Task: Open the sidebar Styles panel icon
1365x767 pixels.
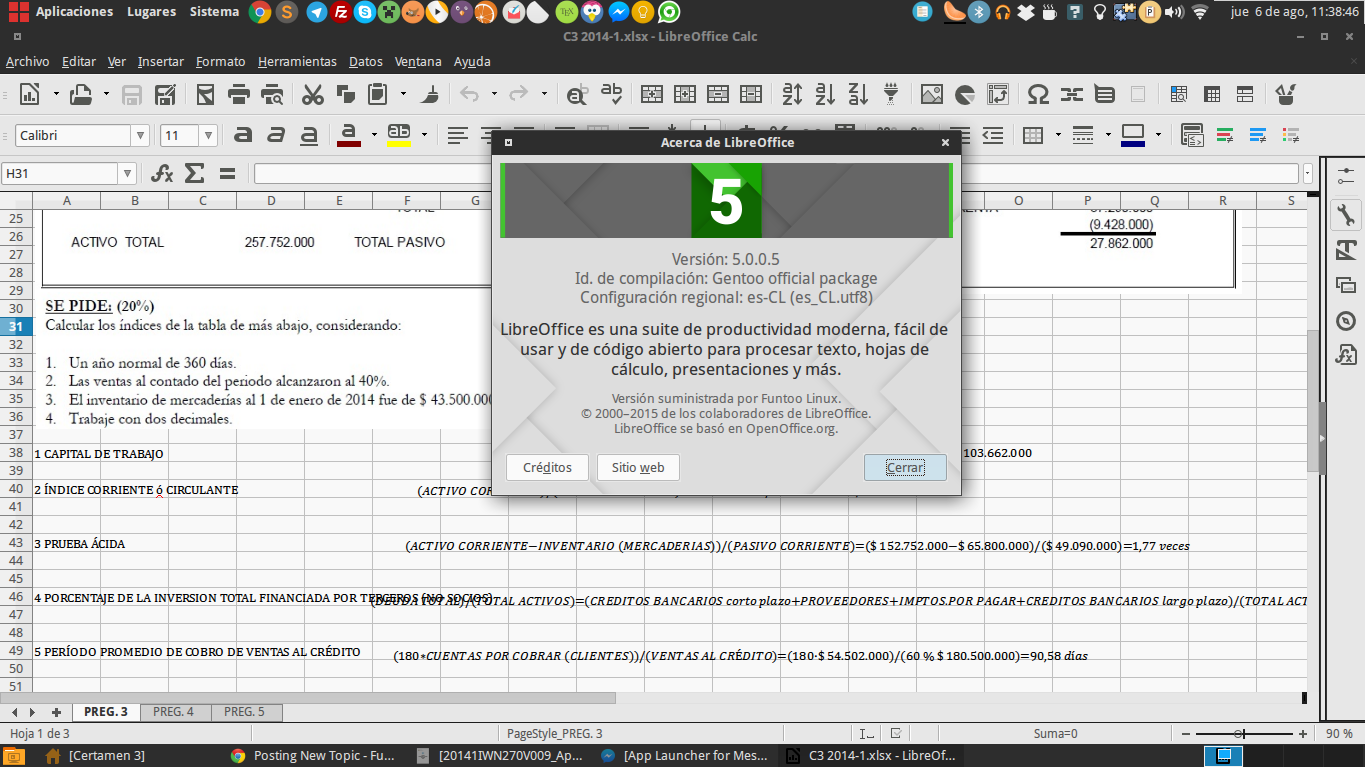Action: [x=1345, y=249]
